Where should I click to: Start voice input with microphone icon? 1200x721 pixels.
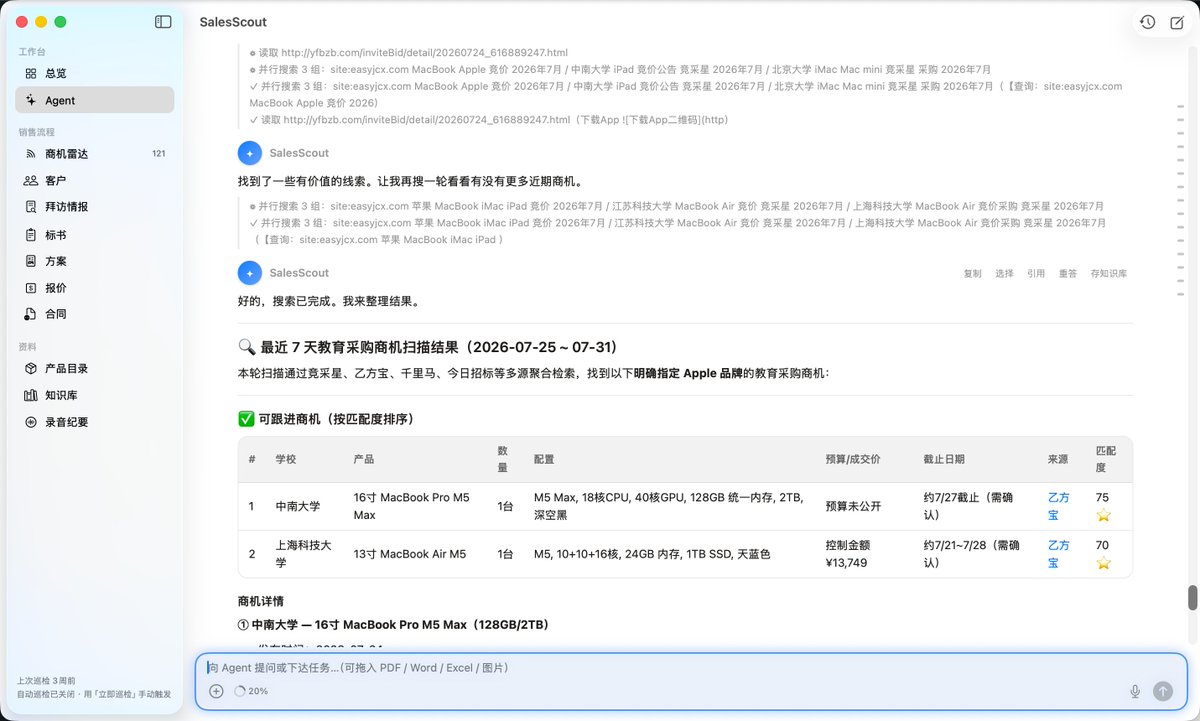click(x=1135, y=691)
